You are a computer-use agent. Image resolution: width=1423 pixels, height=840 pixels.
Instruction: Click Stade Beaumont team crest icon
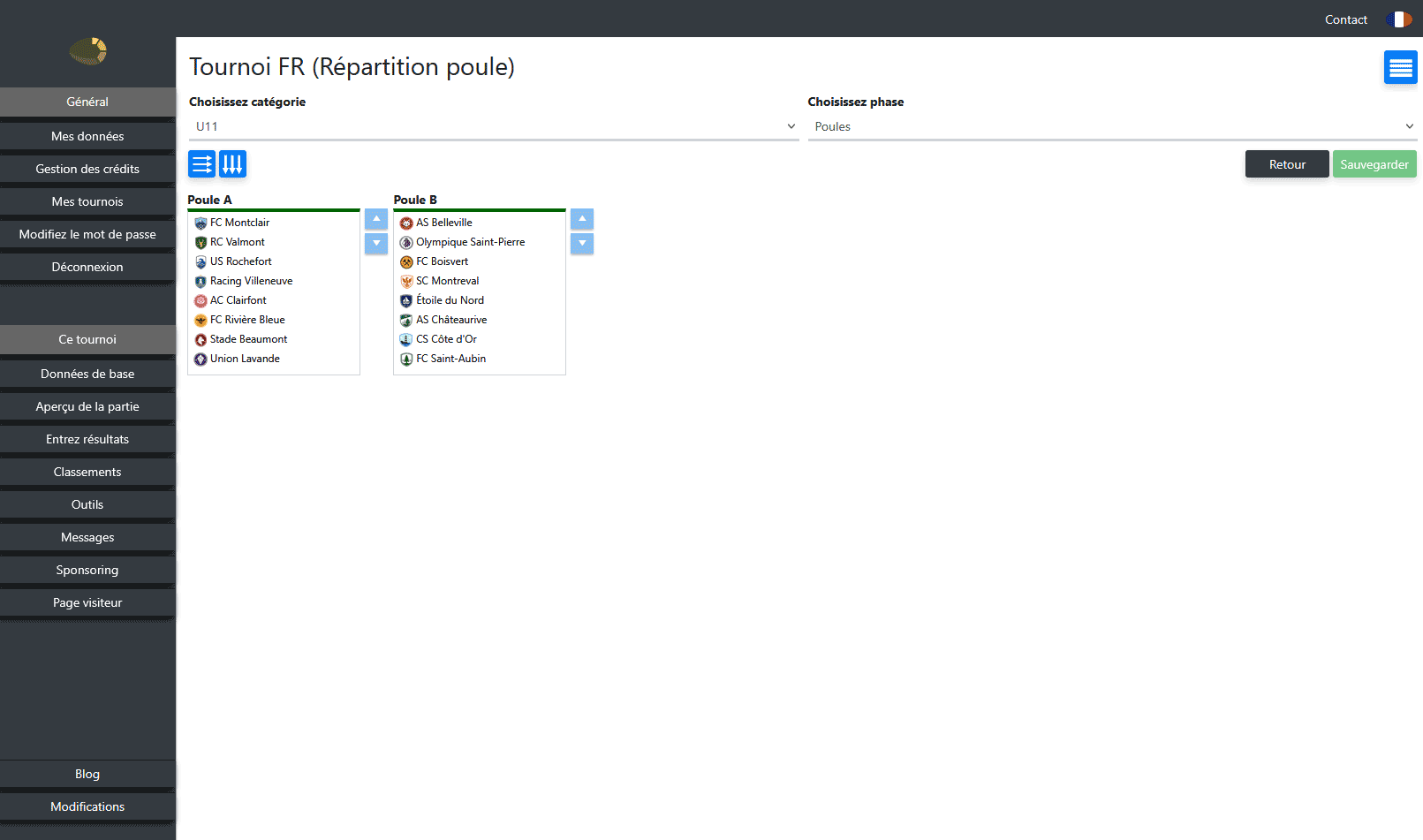point(201,340)
